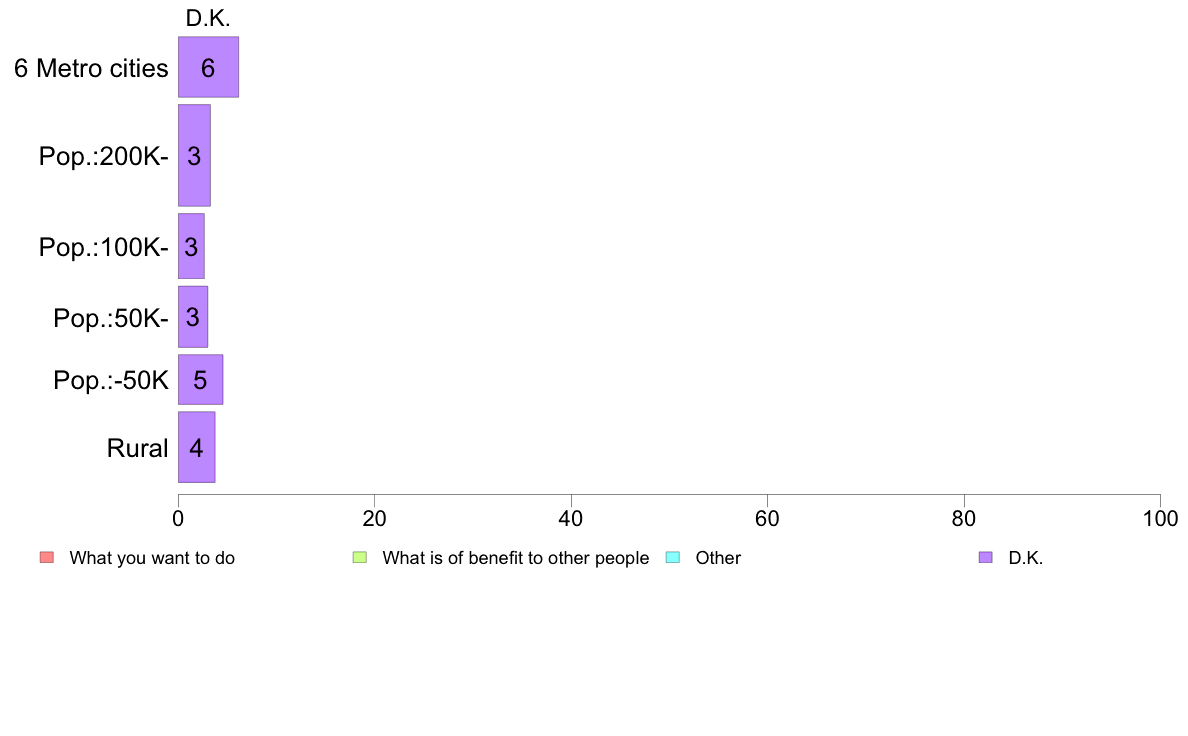Click the purple D.K. legend swatch

[x=986, y=558]
